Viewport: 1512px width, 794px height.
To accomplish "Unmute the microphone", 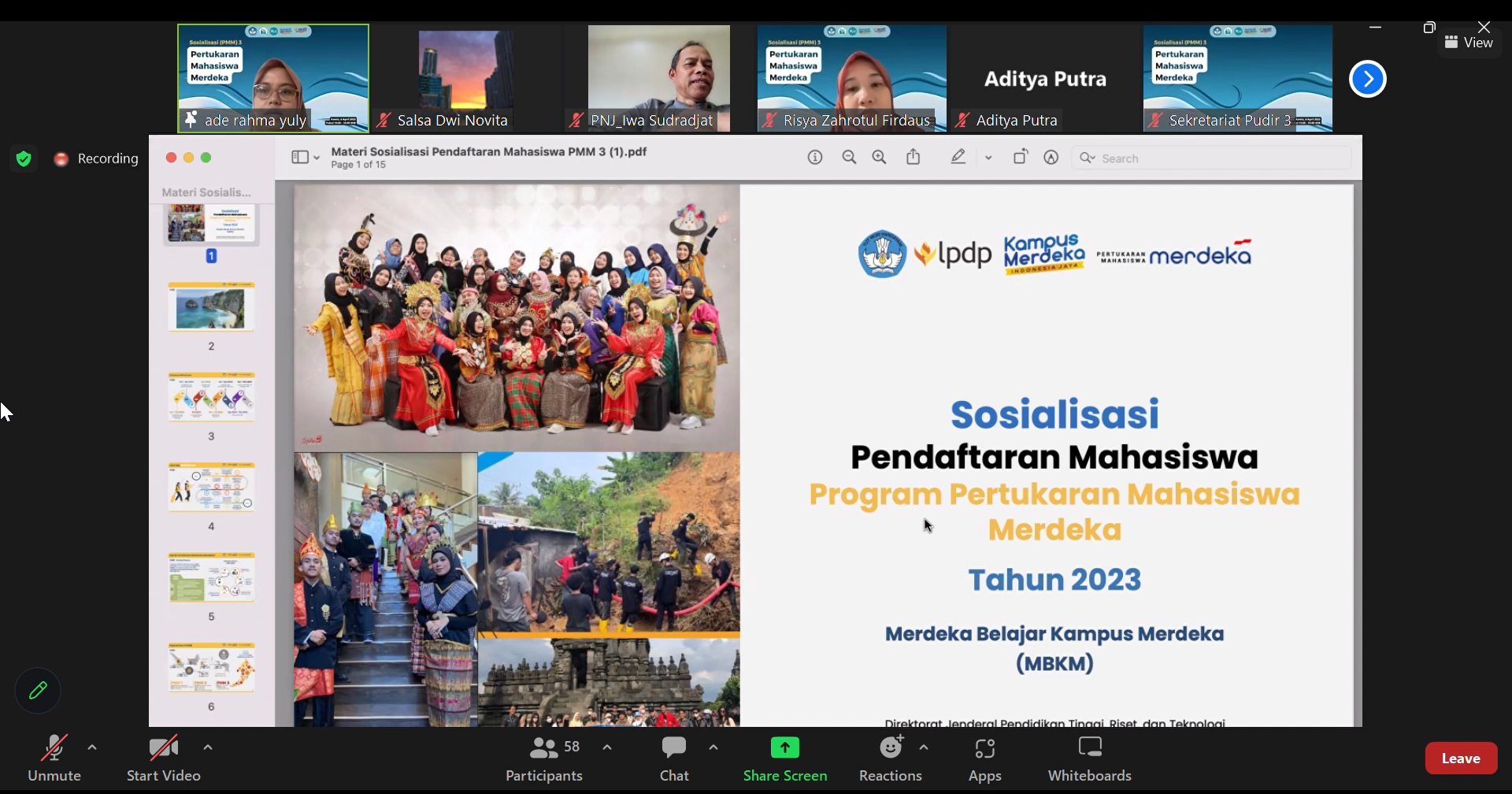I will click(54, 758).
